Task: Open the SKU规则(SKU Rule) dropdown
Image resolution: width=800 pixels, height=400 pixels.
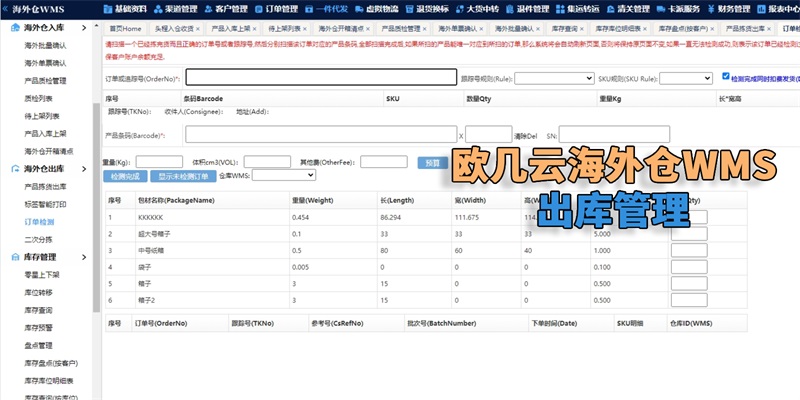Action: (x=686, y=78)
